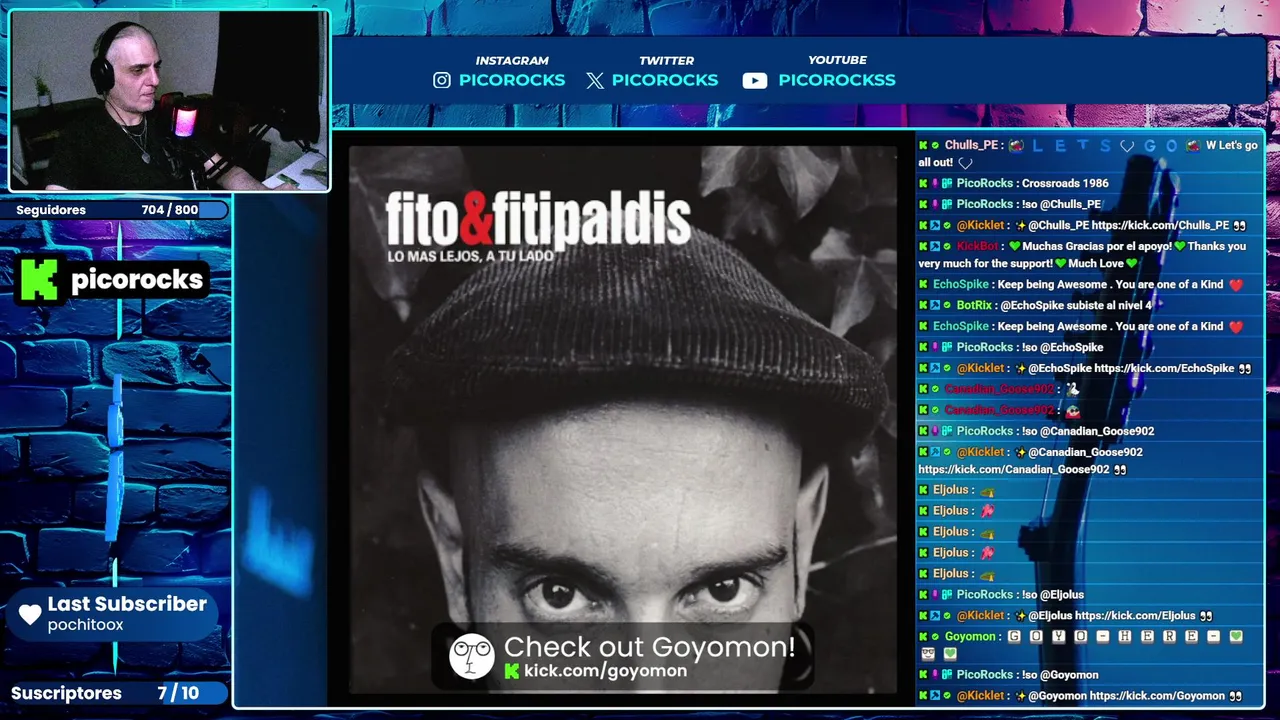
Task: Click the '!so @EchoSpike' chat command
Action: [x=1062, y=348]
